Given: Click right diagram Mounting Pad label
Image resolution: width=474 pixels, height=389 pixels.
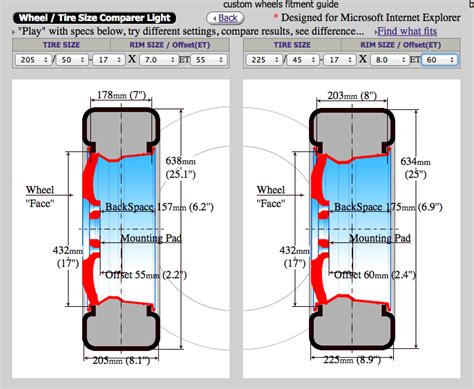Looking at the screenshot, I should coord(380,238).
